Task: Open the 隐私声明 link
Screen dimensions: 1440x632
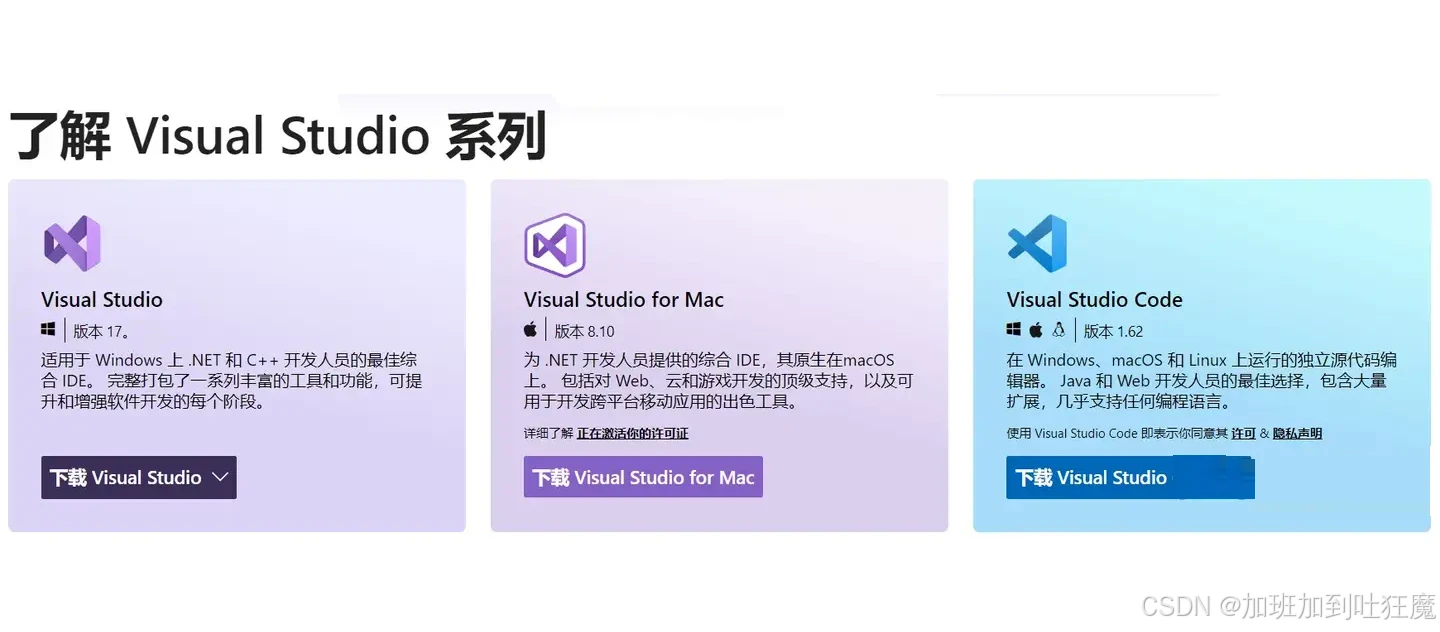Action: (x=1297, y=434)
